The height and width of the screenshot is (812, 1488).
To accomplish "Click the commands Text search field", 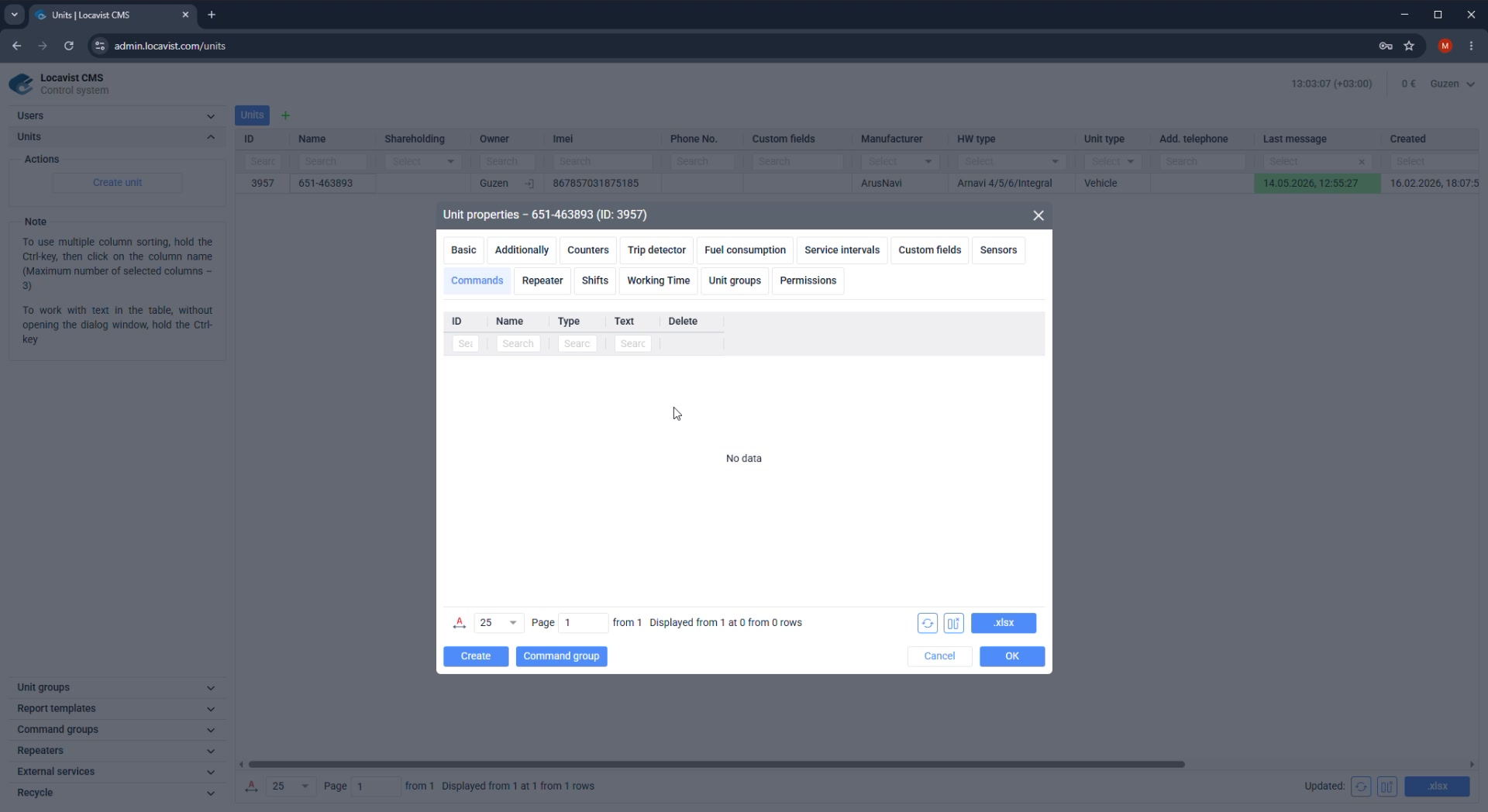I will pos(632,344).
